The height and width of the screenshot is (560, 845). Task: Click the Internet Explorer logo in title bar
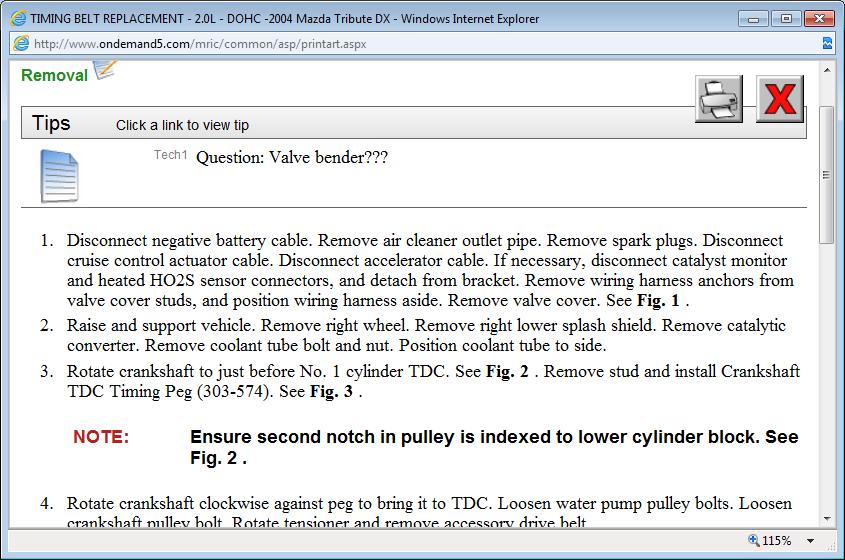click(x=18, y=19)
